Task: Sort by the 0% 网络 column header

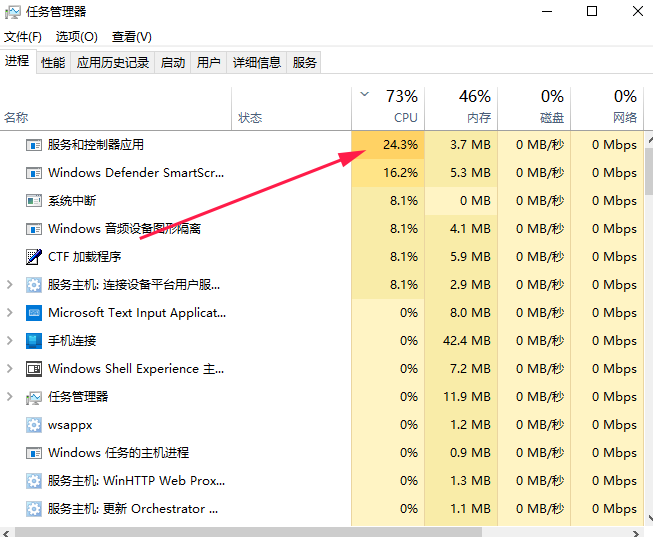Action: coord(607,109)
